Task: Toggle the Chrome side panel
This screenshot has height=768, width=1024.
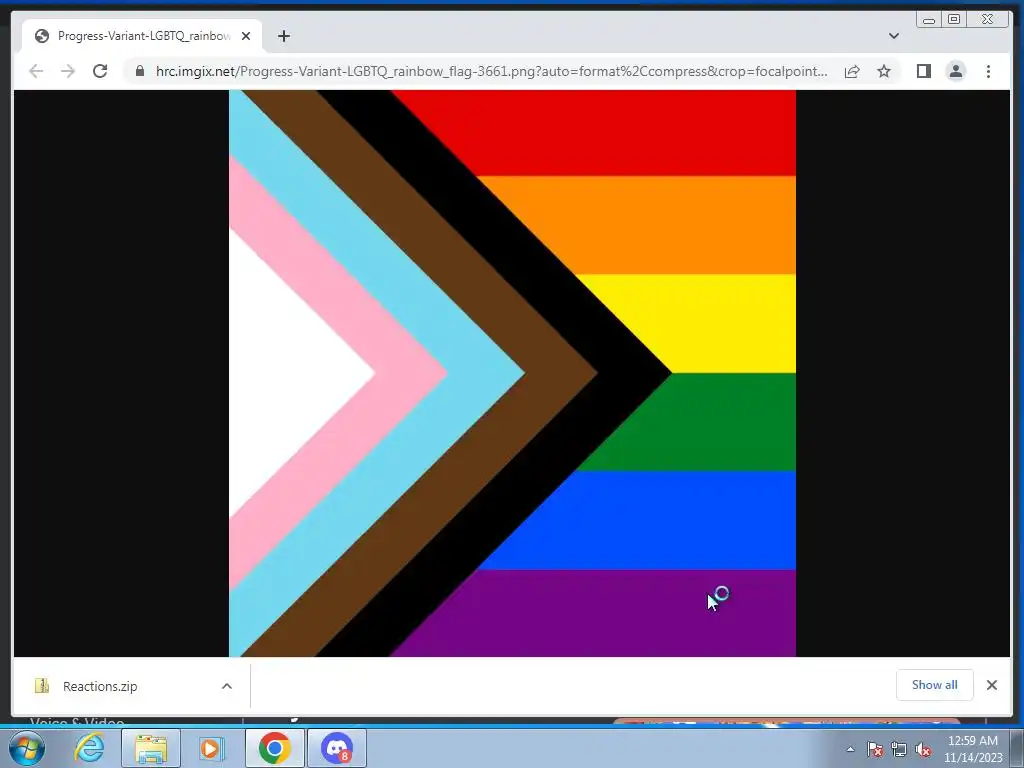Action: click(923, 71)
